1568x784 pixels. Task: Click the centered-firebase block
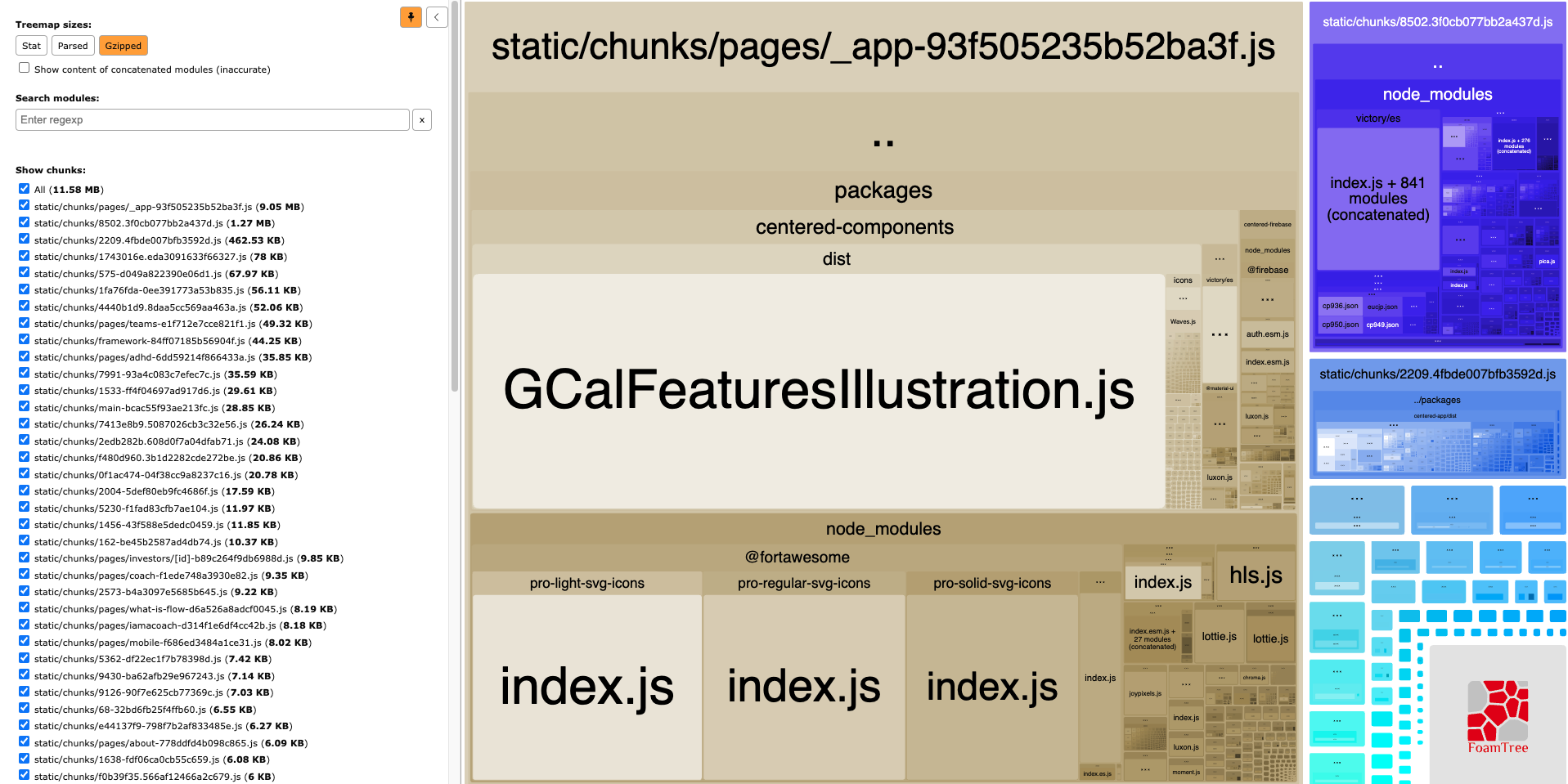[1268, 224]
